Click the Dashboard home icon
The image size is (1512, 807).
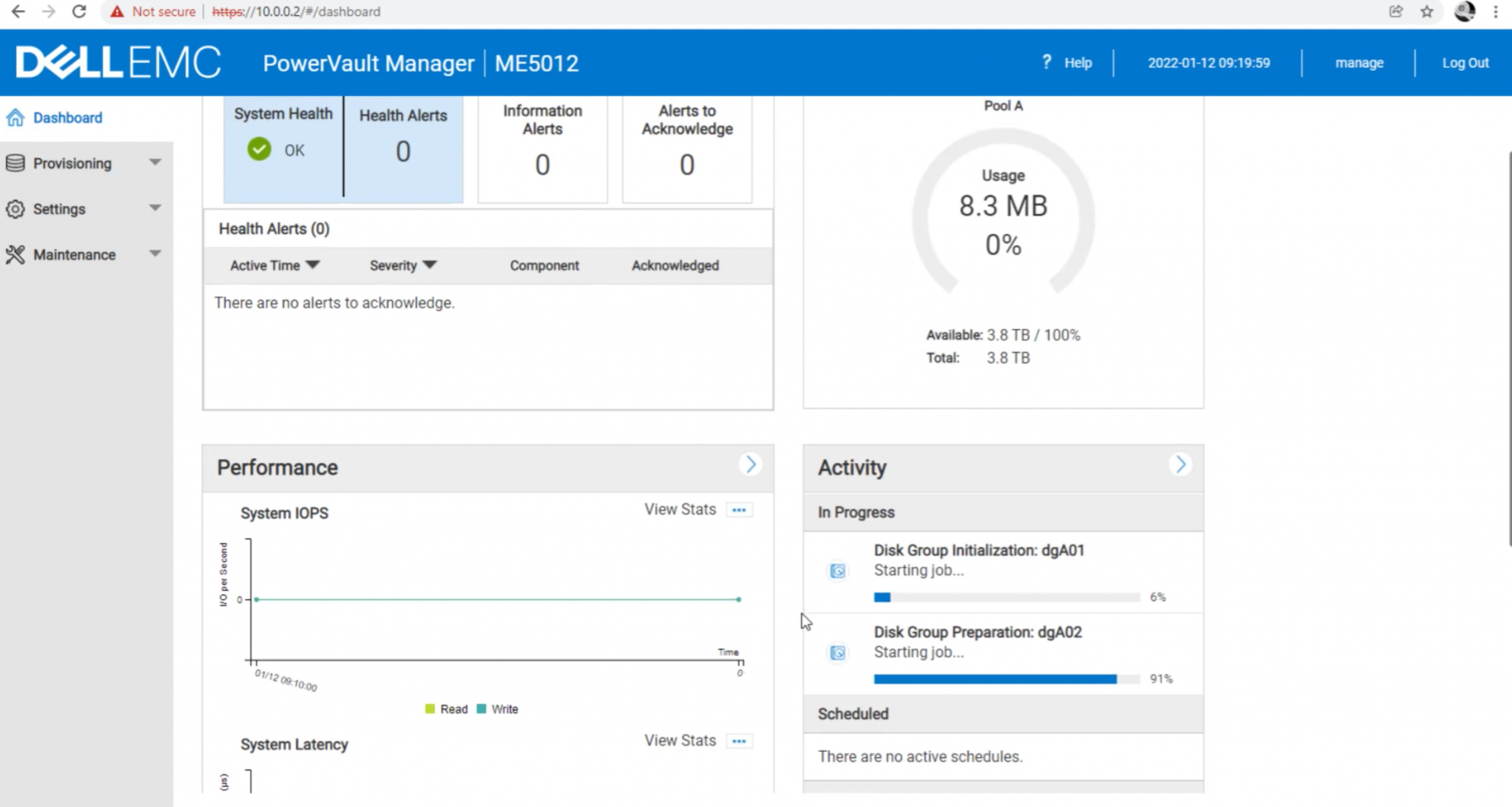pyautogui.click(x=15, y=118)
